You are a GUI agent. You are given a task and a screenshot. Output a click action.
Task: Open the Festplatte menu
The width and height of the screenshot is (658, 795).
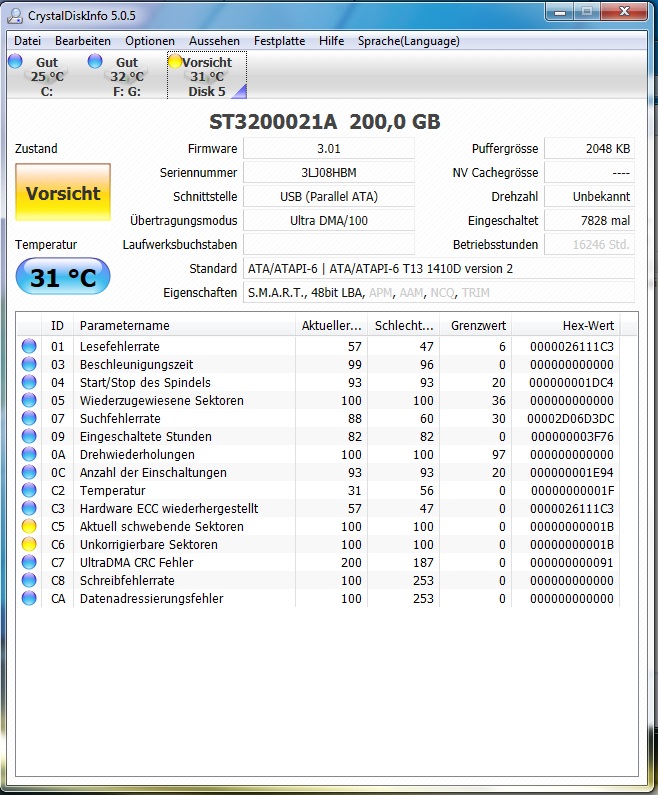[x=279, y=41]
